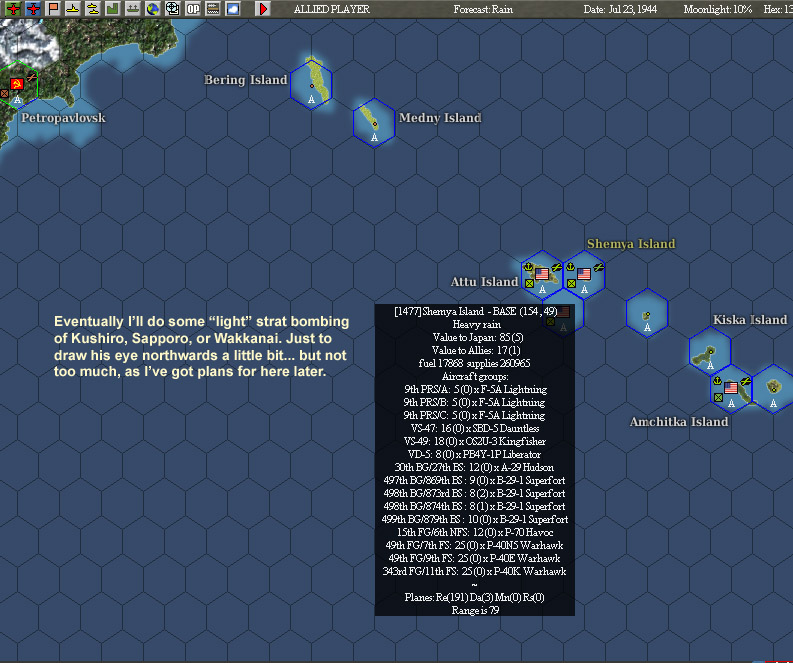The height and width of the screenshot is (663, 793).
Task: Click the 'fuel 17868 supplies 280965' line
Action: 474,363
